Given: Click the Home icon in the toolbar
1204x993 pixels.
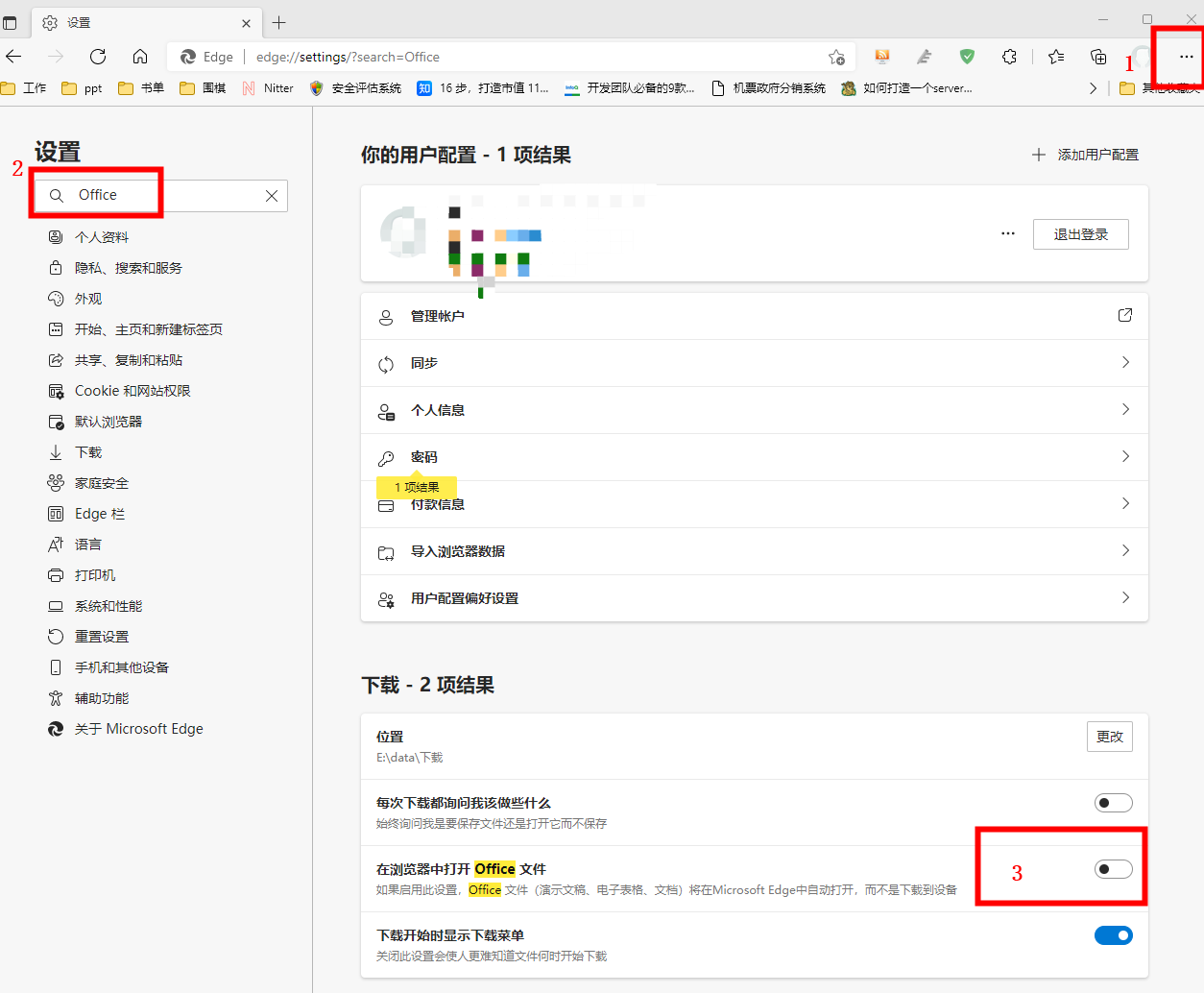Looking at the screenshot, I should (141, 57).
